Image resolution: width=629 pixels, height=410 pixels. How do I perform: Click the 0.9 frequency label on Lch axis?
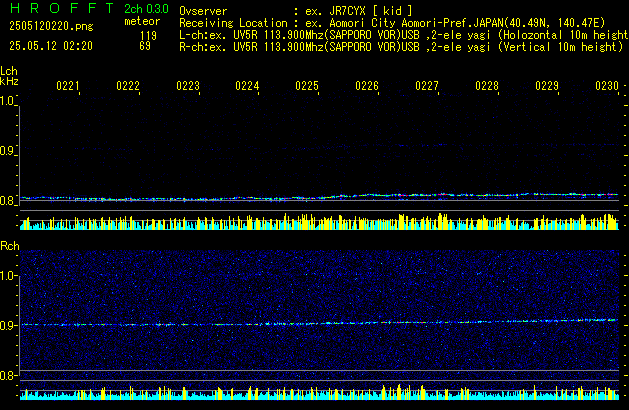(x=7, y=151)
